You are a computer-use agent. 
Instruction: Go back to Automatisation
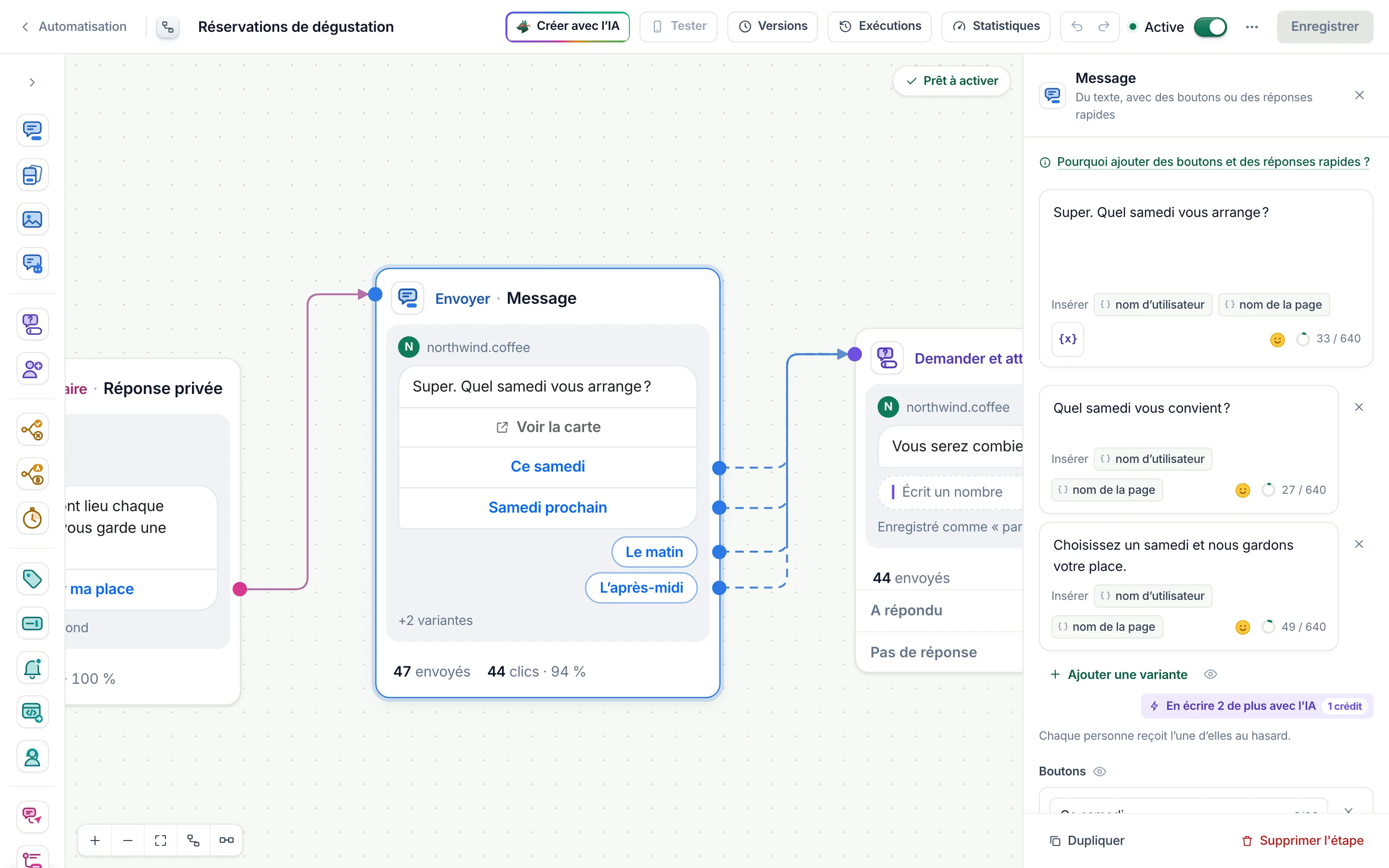pyautogui.click(x=73, y=27)
